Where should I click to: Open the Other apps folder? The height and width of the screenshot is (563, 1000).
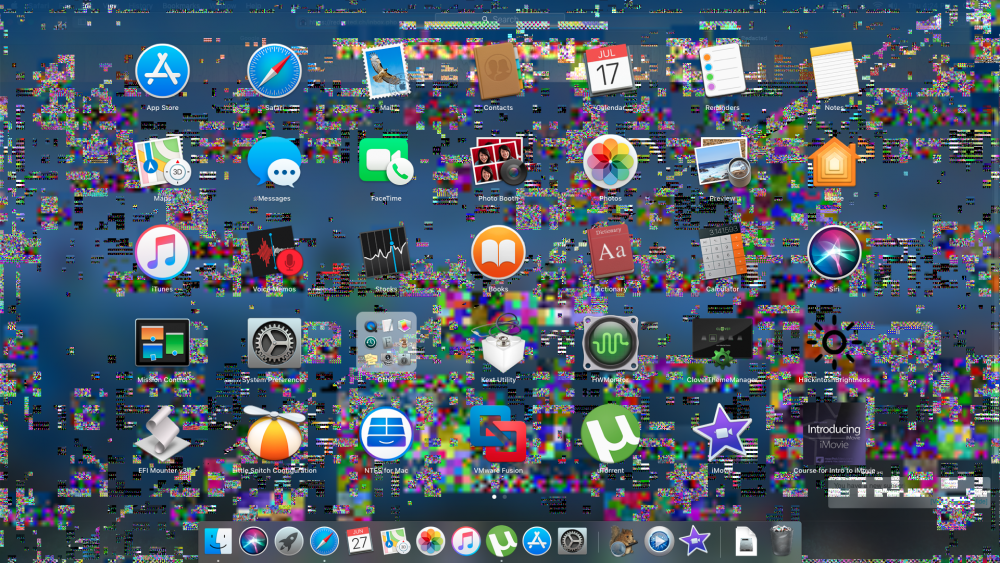(x=386, y=343)
